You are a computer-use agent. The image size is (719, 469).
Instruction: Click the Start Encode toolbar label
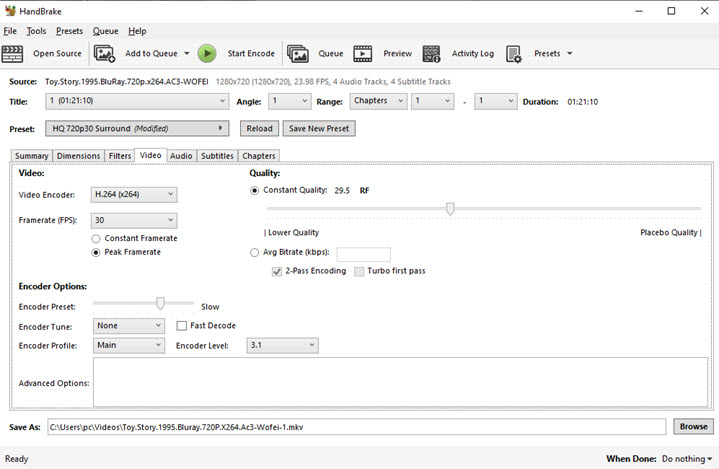[x=251, y=54]
